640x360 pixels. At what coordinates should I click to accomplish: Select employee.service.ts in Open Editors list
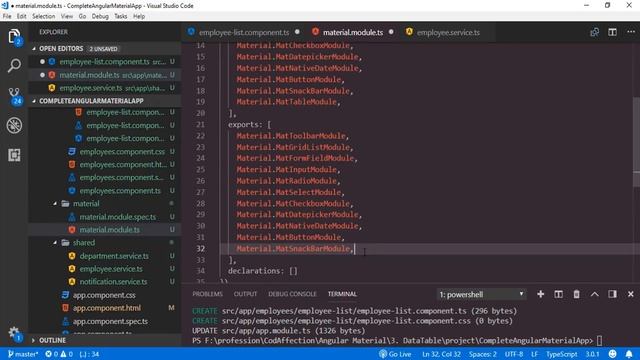pyautogui.click(x=104, y=88)
